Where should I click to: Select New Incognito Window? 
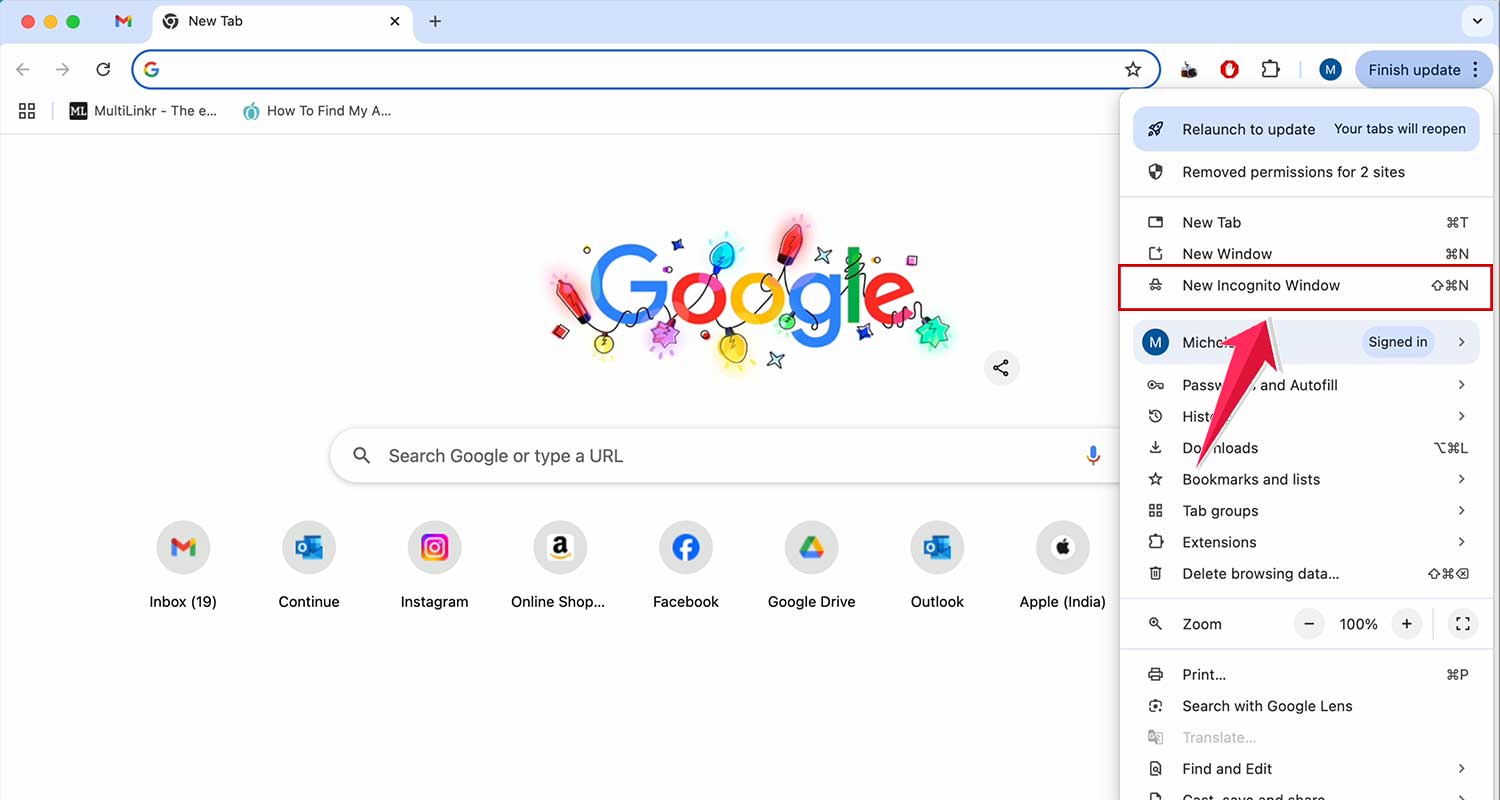1261,285
